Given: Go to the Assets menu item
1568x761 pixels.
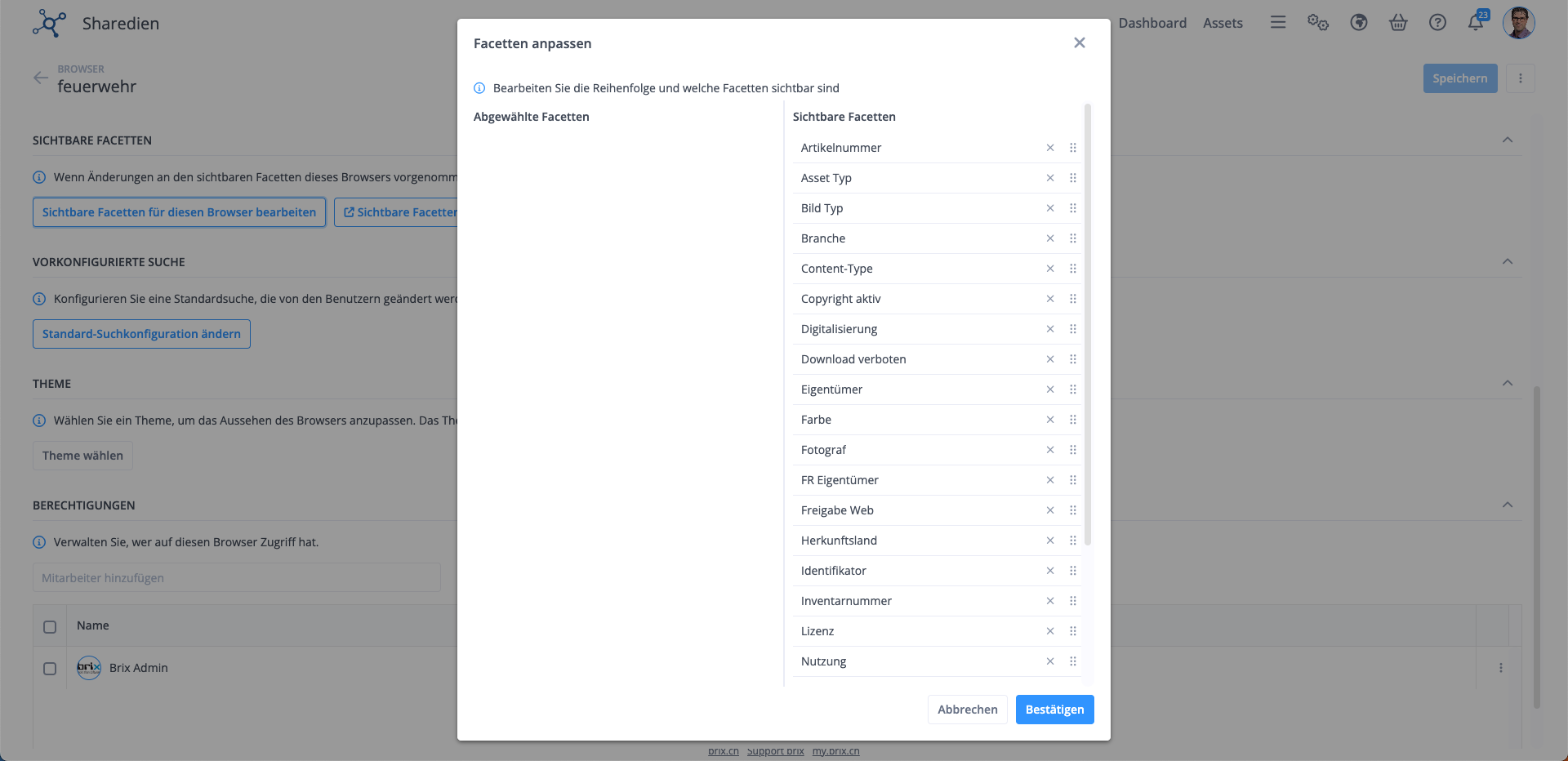Looking at the screenshot, I should coord(1223,23).
